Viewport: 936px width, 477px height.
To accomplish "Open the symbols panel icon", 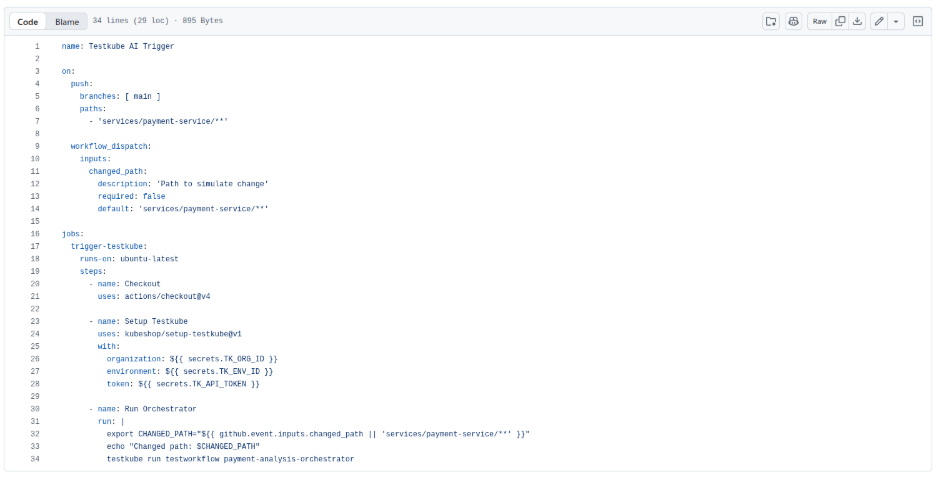I will (918, 21).
